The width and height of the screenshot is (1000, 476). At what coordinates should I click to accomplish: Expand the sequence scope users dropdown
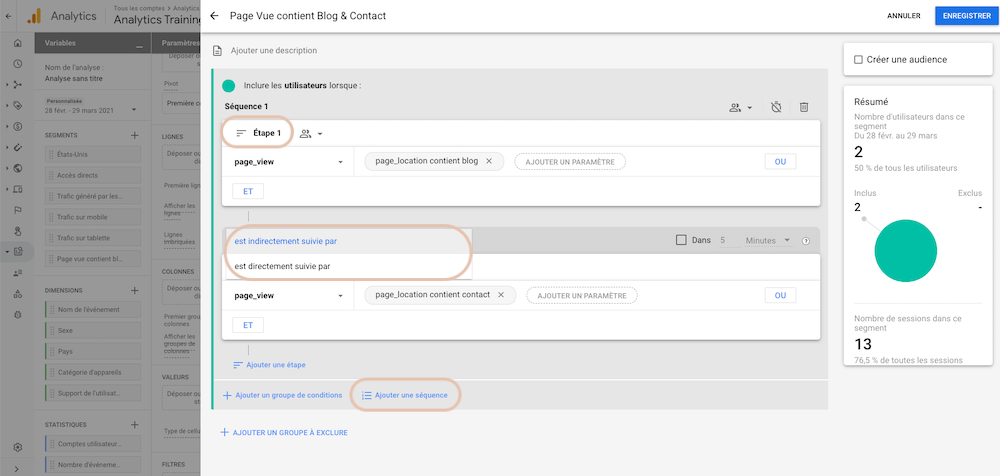point(740,108)
